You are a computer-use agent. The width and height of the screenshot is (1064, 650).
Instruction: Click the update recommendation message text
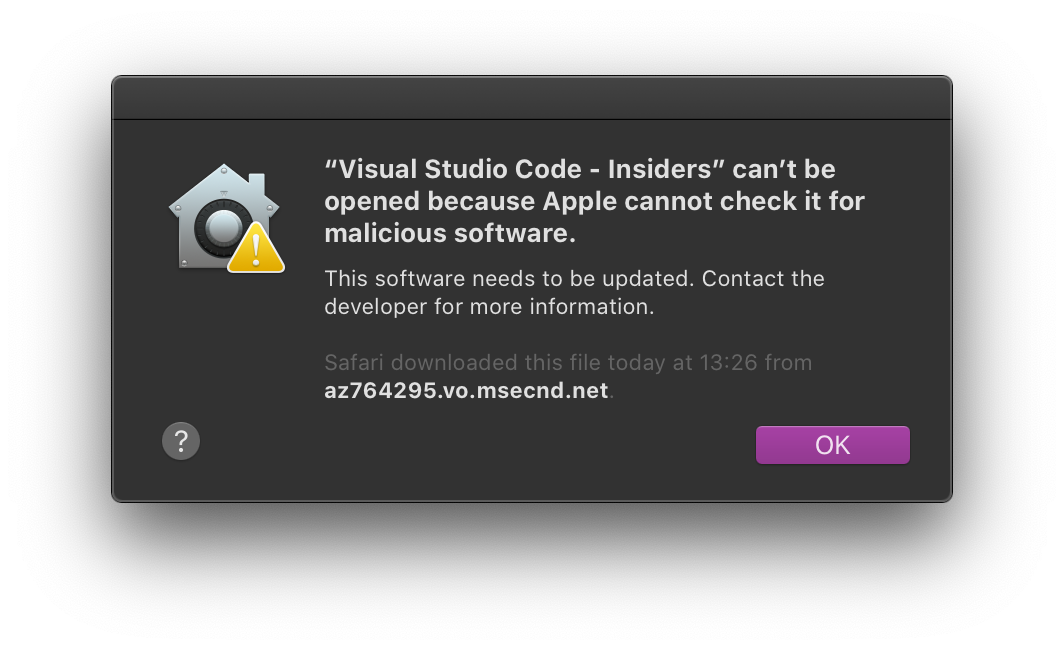click(574, 292)
